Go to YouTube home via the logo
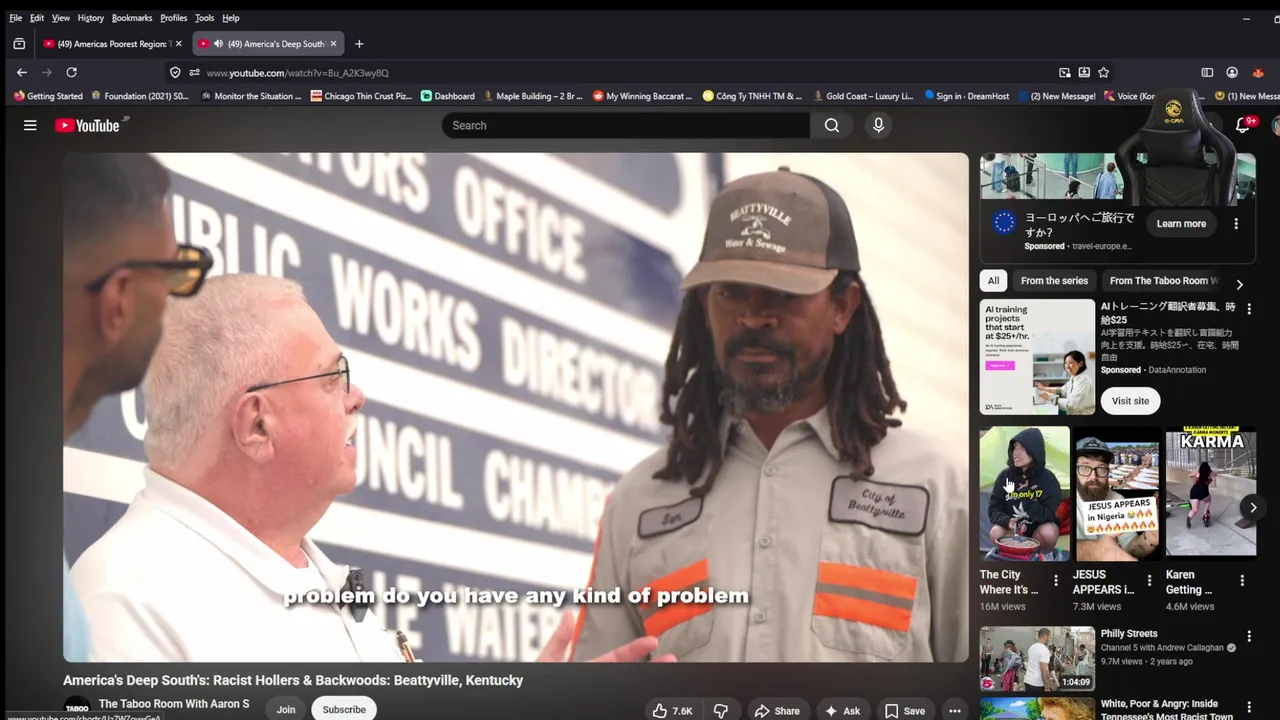Viewport: 1280px width, 720px height. pos(86,125)
